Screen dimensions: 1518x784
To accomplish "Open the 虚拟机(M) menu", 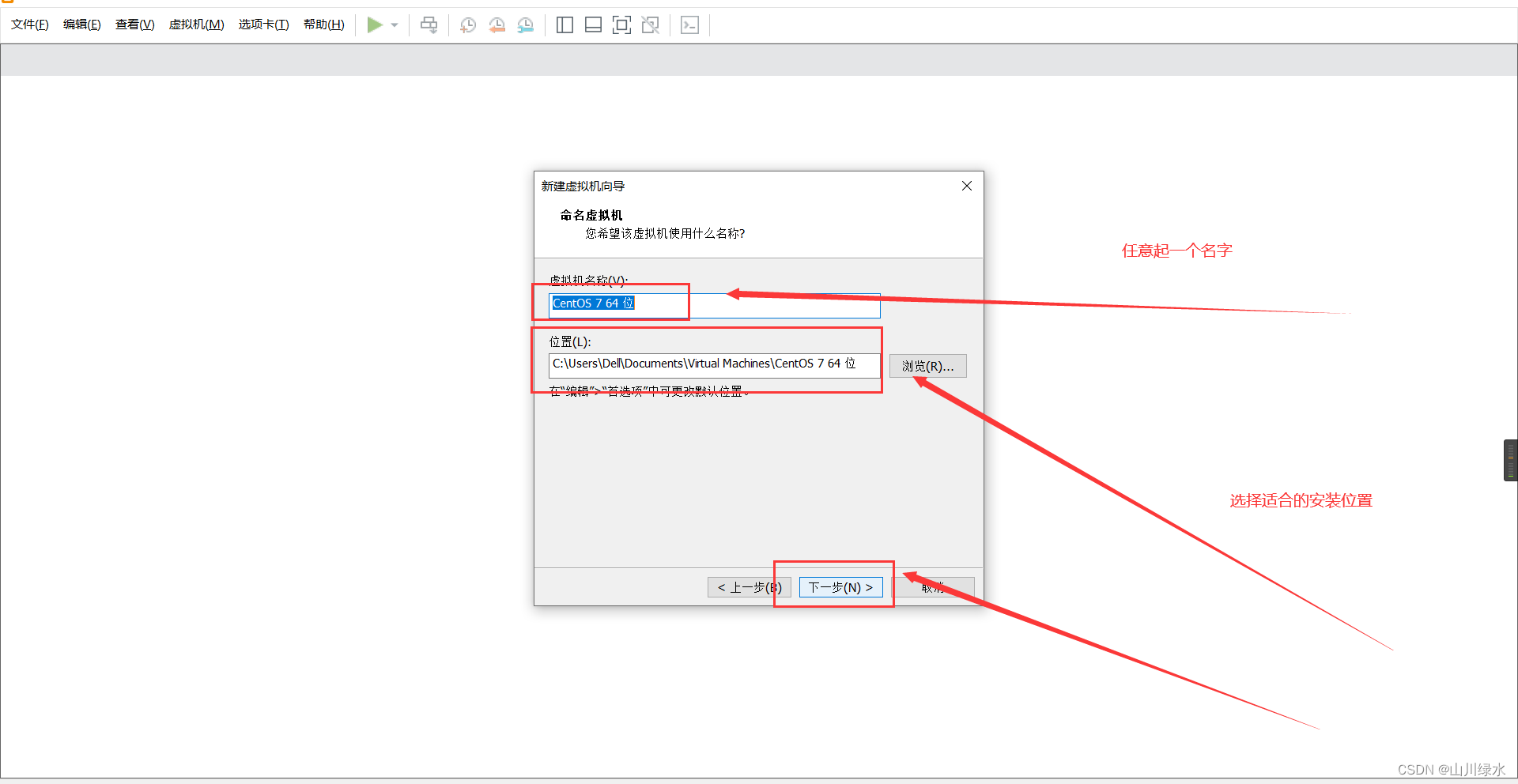I will [x=197, y=24].
